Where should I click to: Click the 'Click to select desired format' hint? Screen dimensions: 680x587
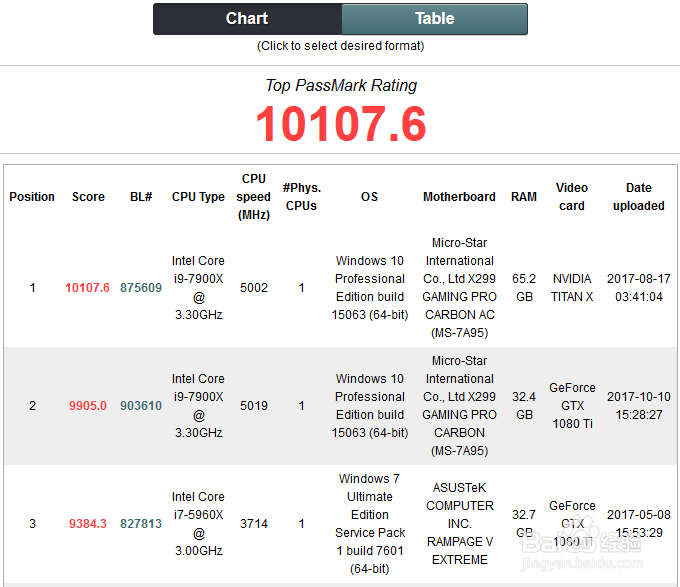tap(340, 46)
